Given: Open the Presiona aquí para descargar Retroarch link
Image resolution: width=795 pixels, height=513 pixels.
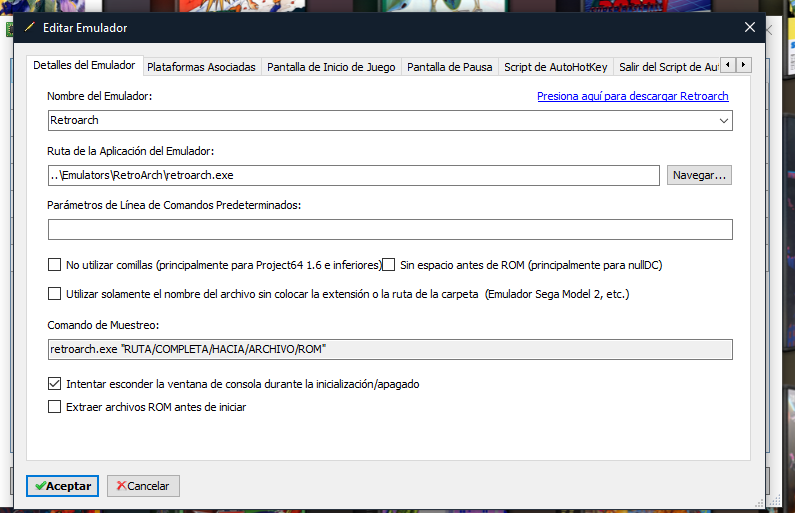Looking at the screenshot, I should point(633,96).
